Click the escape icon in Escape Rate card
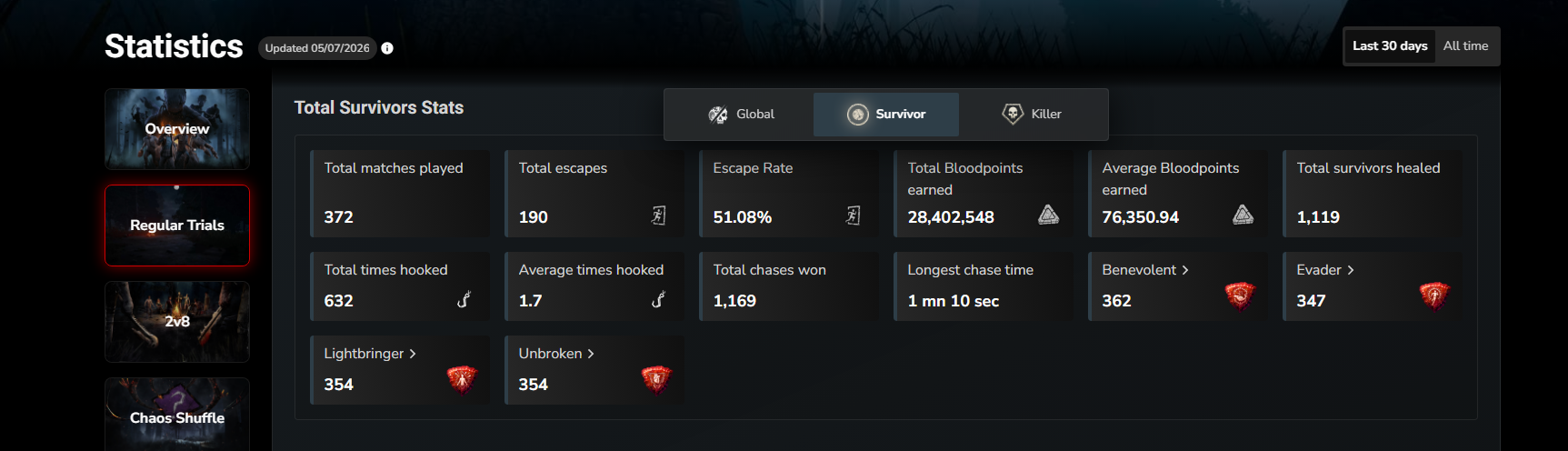This screenshot has width=1568, height=451. point(854,215)
